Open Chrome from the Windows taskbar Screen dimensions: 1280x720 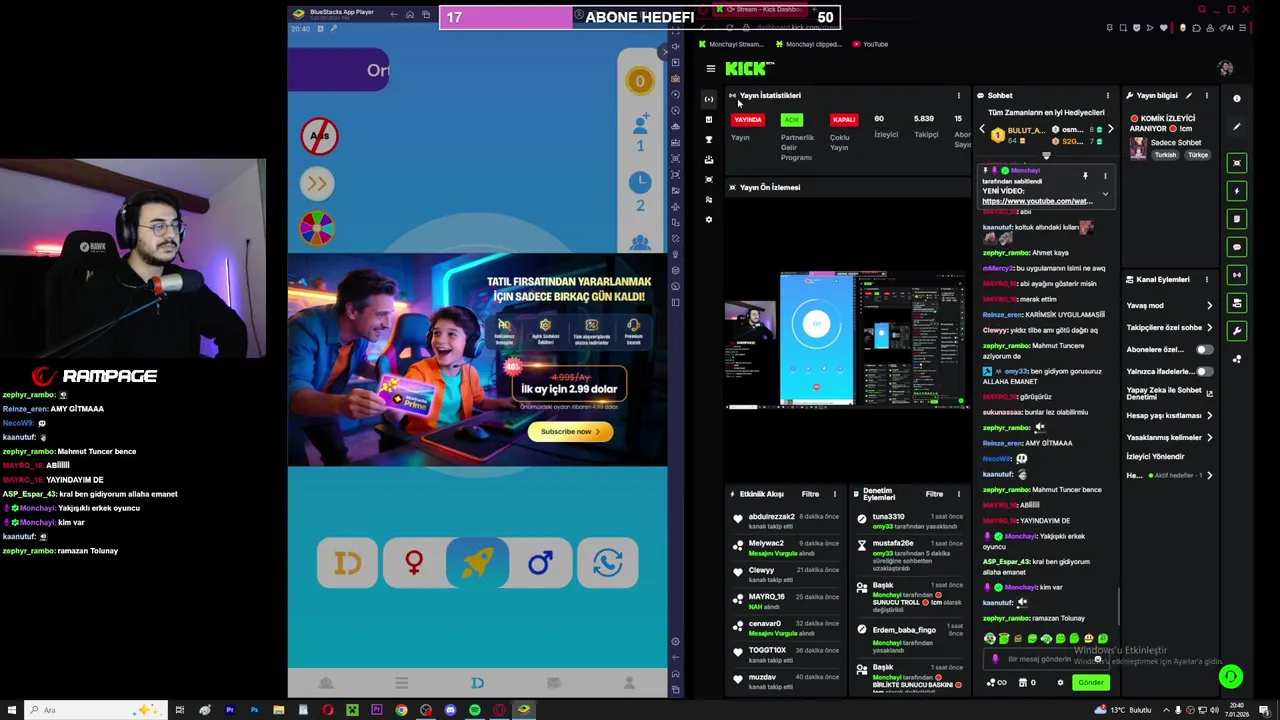[x=401, y=710]
